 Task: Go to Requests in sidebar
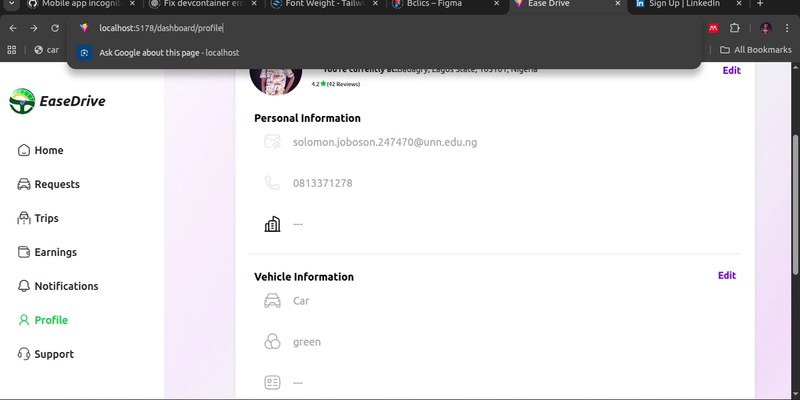pyautogui.click(x=48, y=184)
